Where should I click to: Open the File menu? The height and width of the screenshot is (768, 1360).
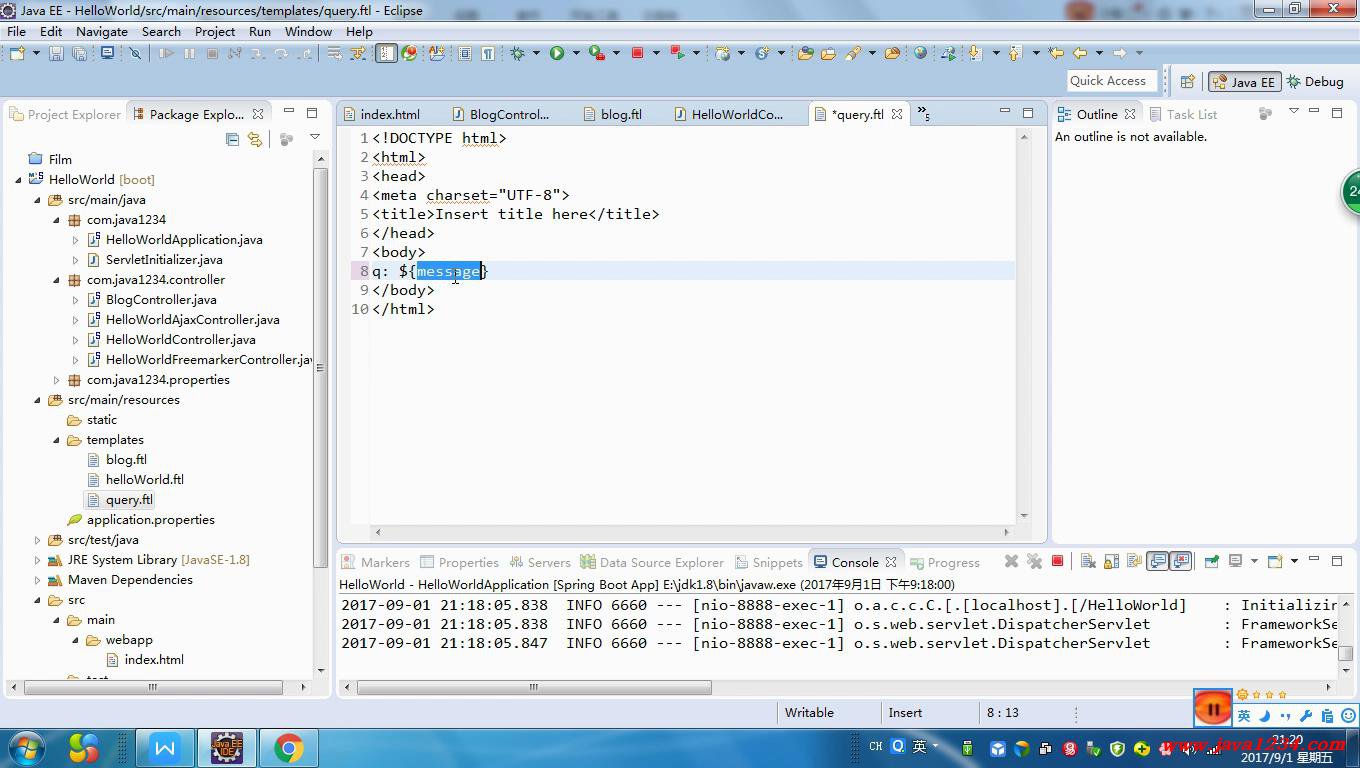(17, 31)
